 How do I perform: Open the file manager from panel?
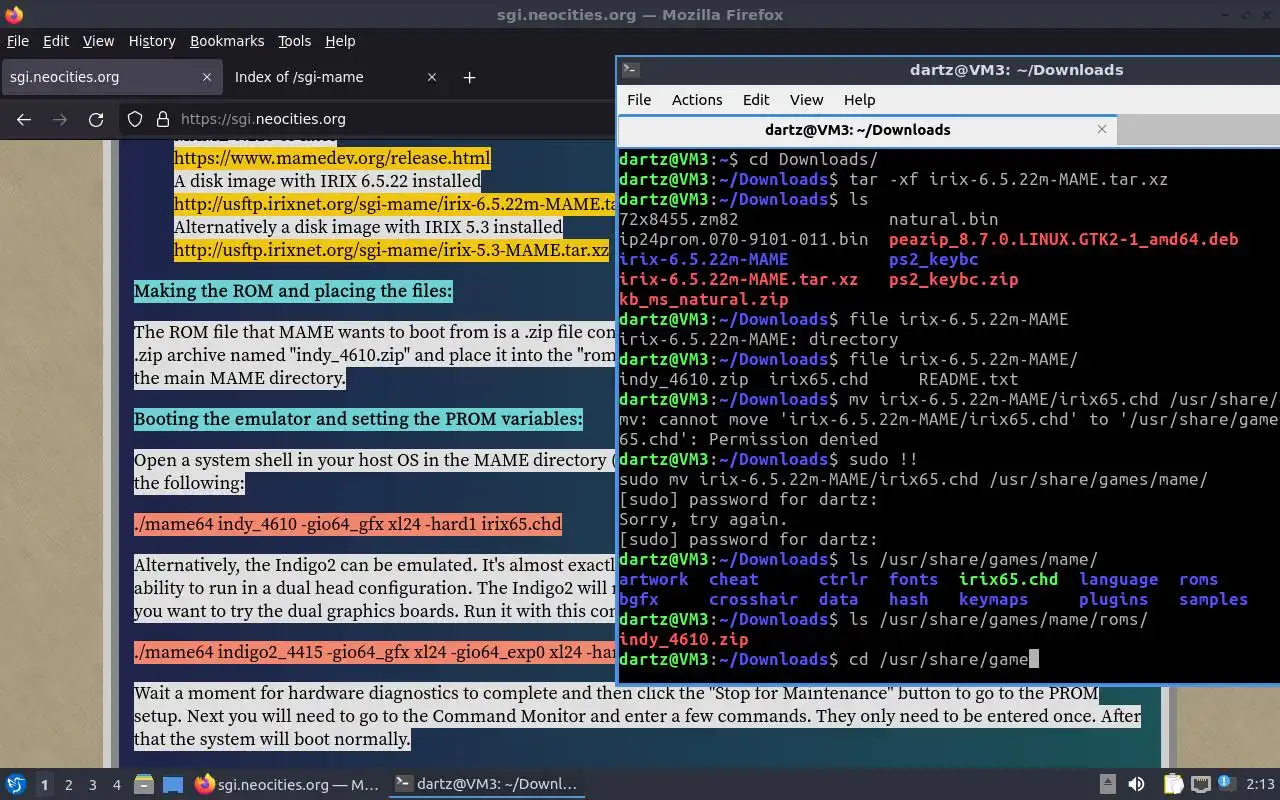pos(143,785)
